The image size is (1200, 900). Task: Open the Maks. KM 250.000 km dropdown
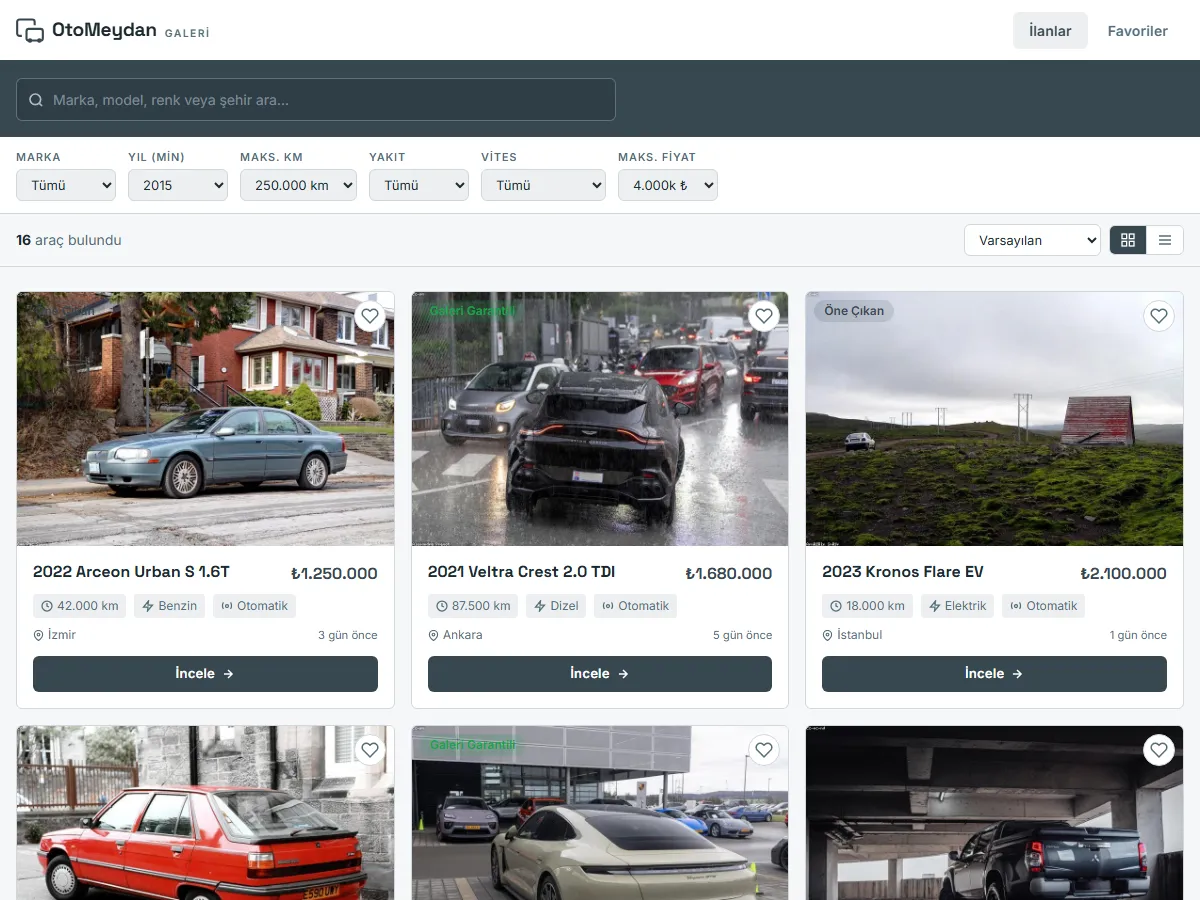298,185
